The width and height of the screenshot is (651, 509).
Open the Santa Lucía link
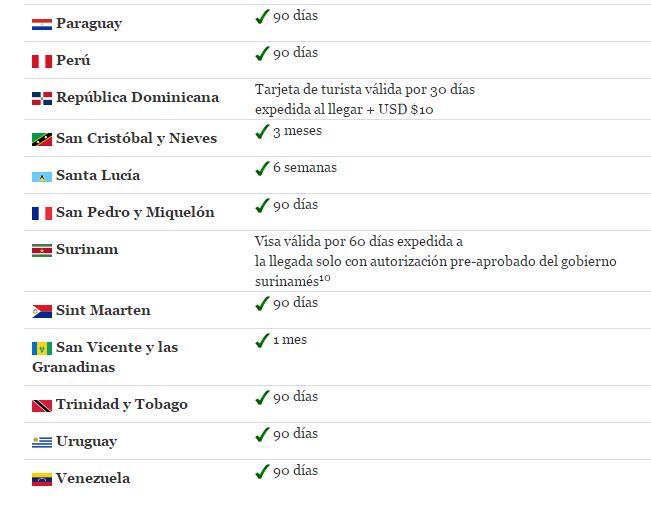click(98, 176)
